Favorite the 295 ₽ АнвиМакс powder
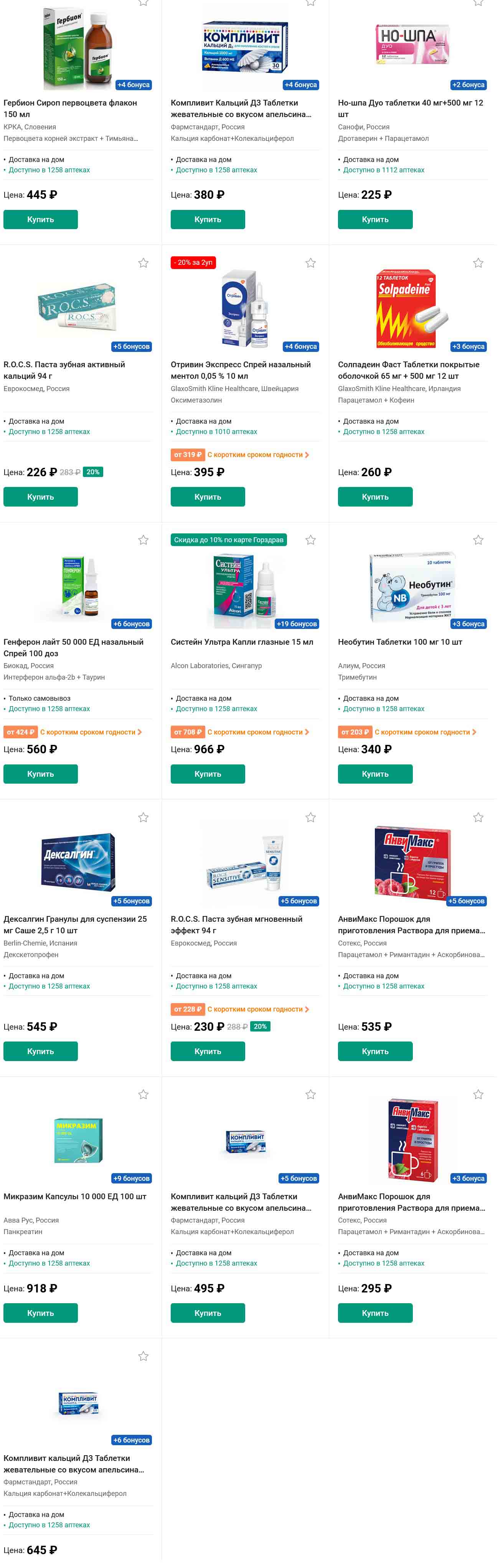Screen dimensions: 503x1568 (x=479, y=1094)
